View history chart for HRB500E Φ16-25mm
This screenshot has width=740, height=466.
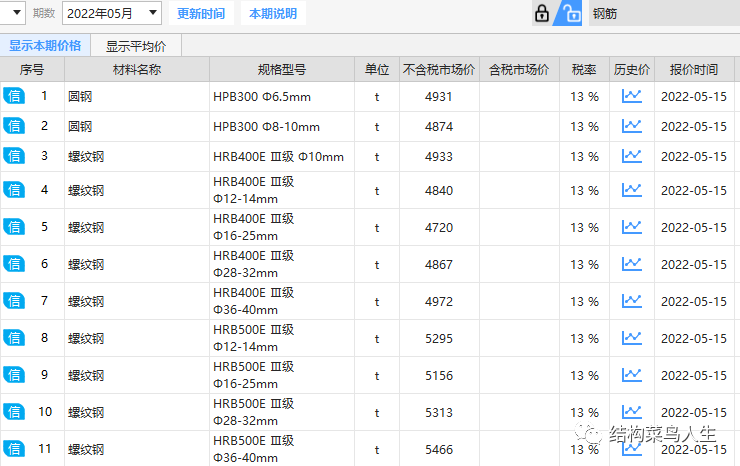(x=631, y=375)
